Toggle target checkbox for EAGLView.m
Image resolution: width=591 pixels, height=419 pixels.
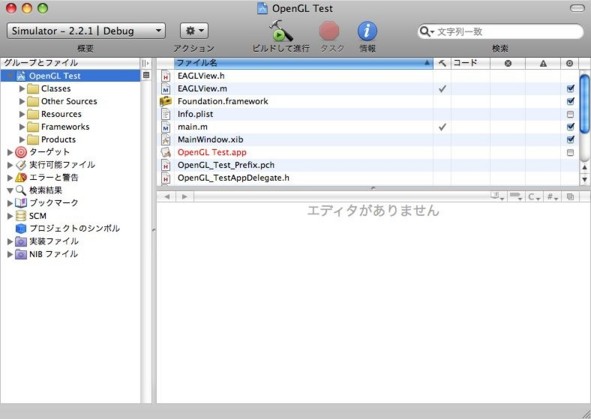(x=570, y=89)
